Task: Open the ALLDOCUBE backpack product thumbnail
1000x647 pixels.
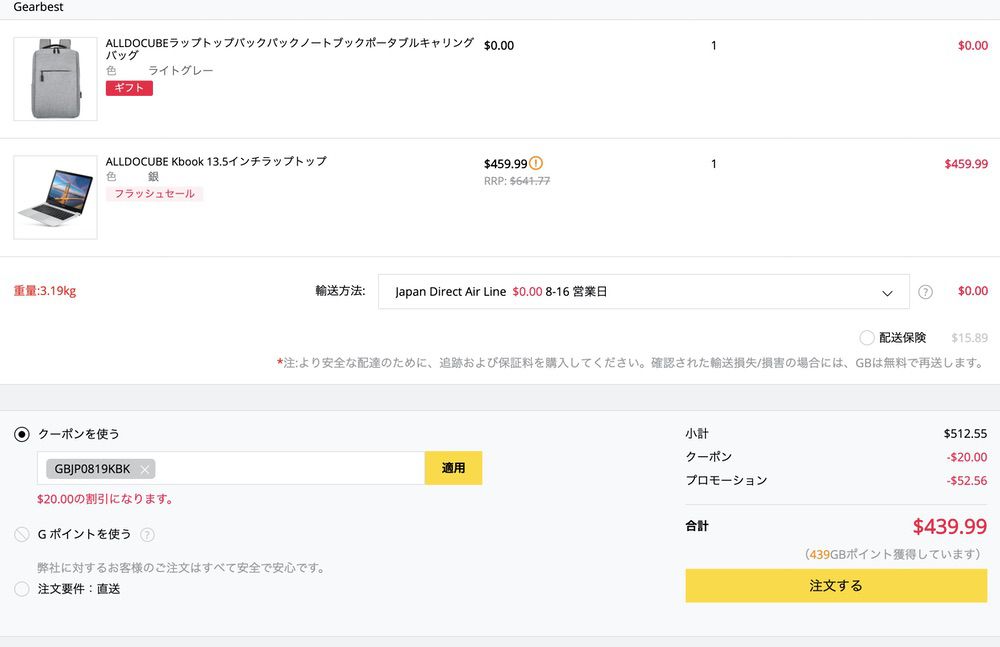Action: point(55,79)
